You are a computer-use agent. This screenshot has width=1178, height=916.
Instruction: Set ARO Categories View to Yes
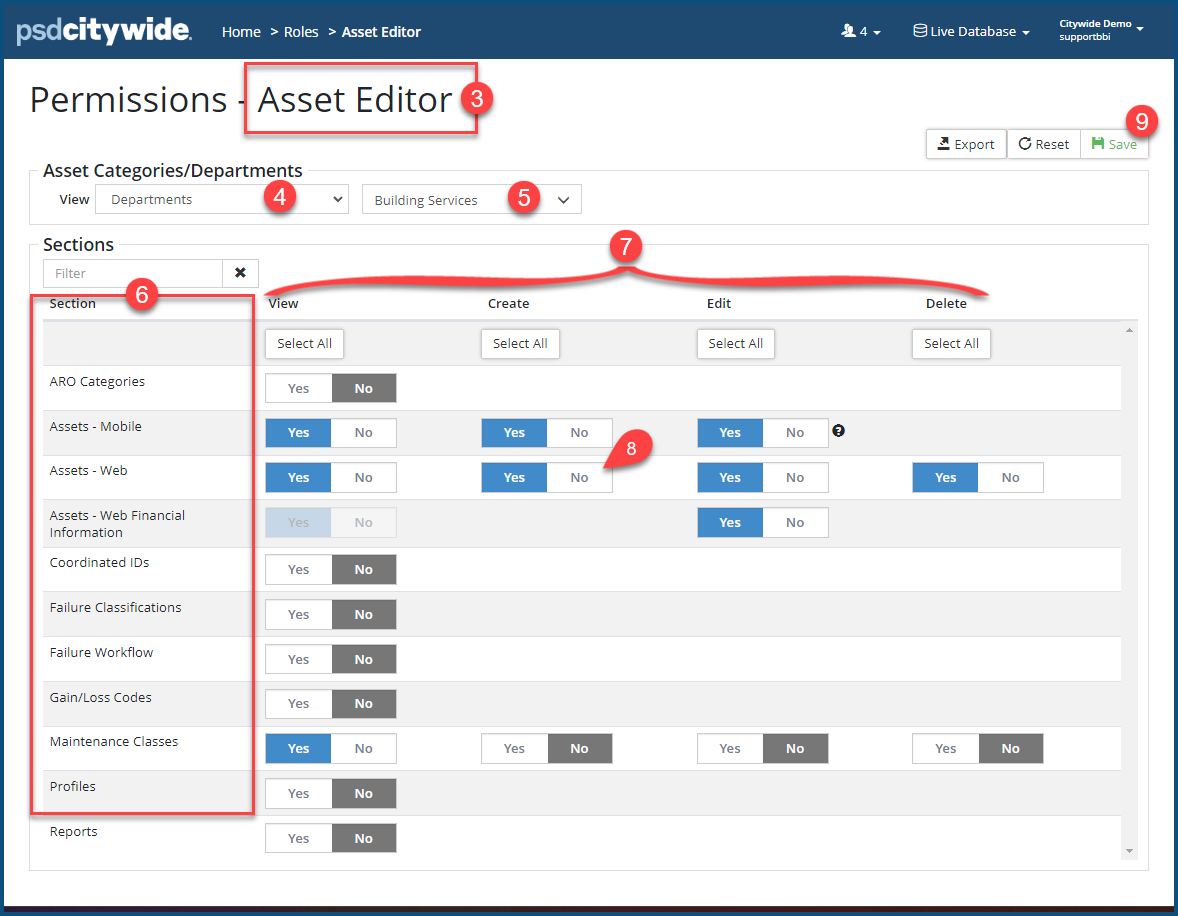[298, 388]
